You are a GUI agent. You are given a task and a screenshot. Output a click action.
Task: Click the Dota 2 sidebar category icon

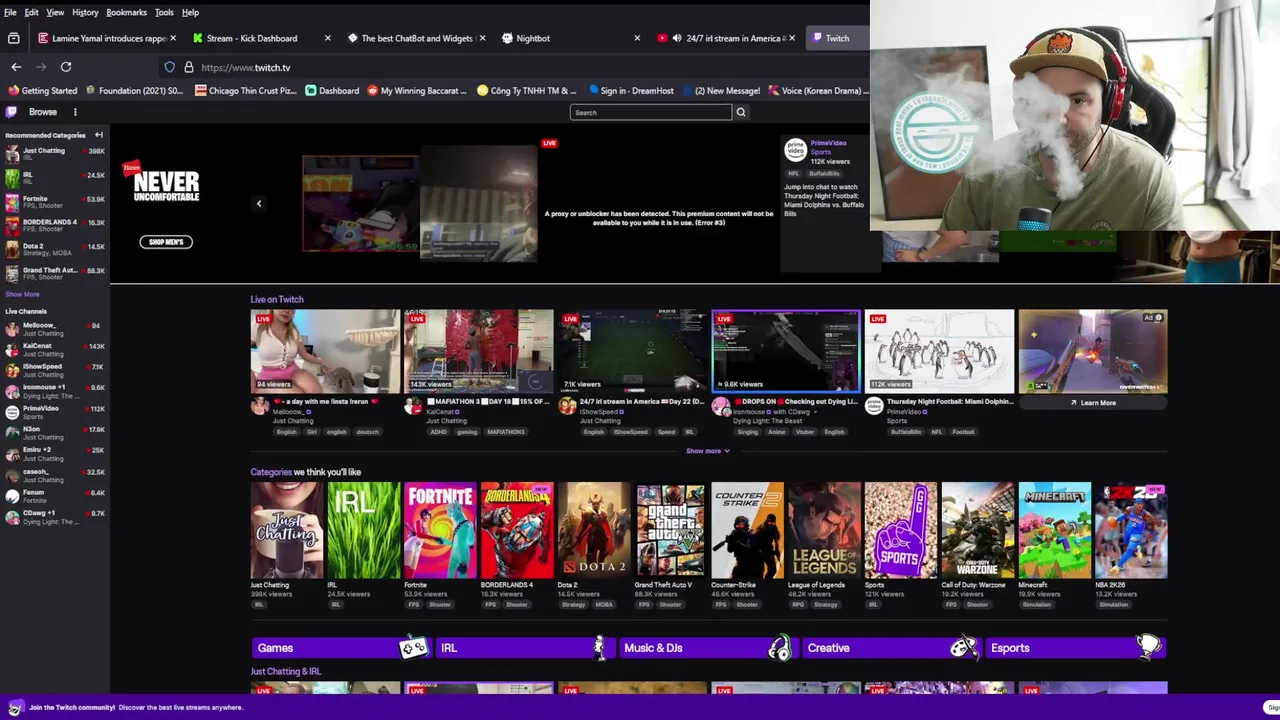pos(12,249)
